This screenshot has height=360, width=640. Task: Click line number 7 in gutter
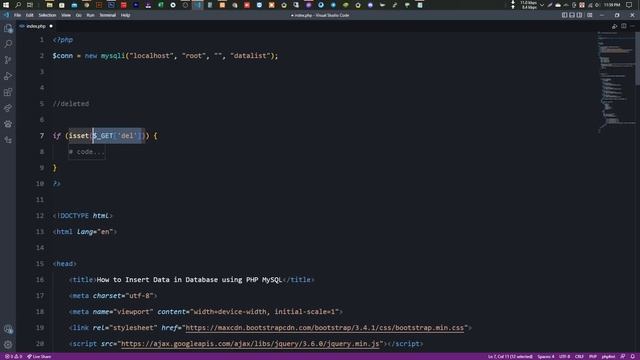[x=42, y=136]
